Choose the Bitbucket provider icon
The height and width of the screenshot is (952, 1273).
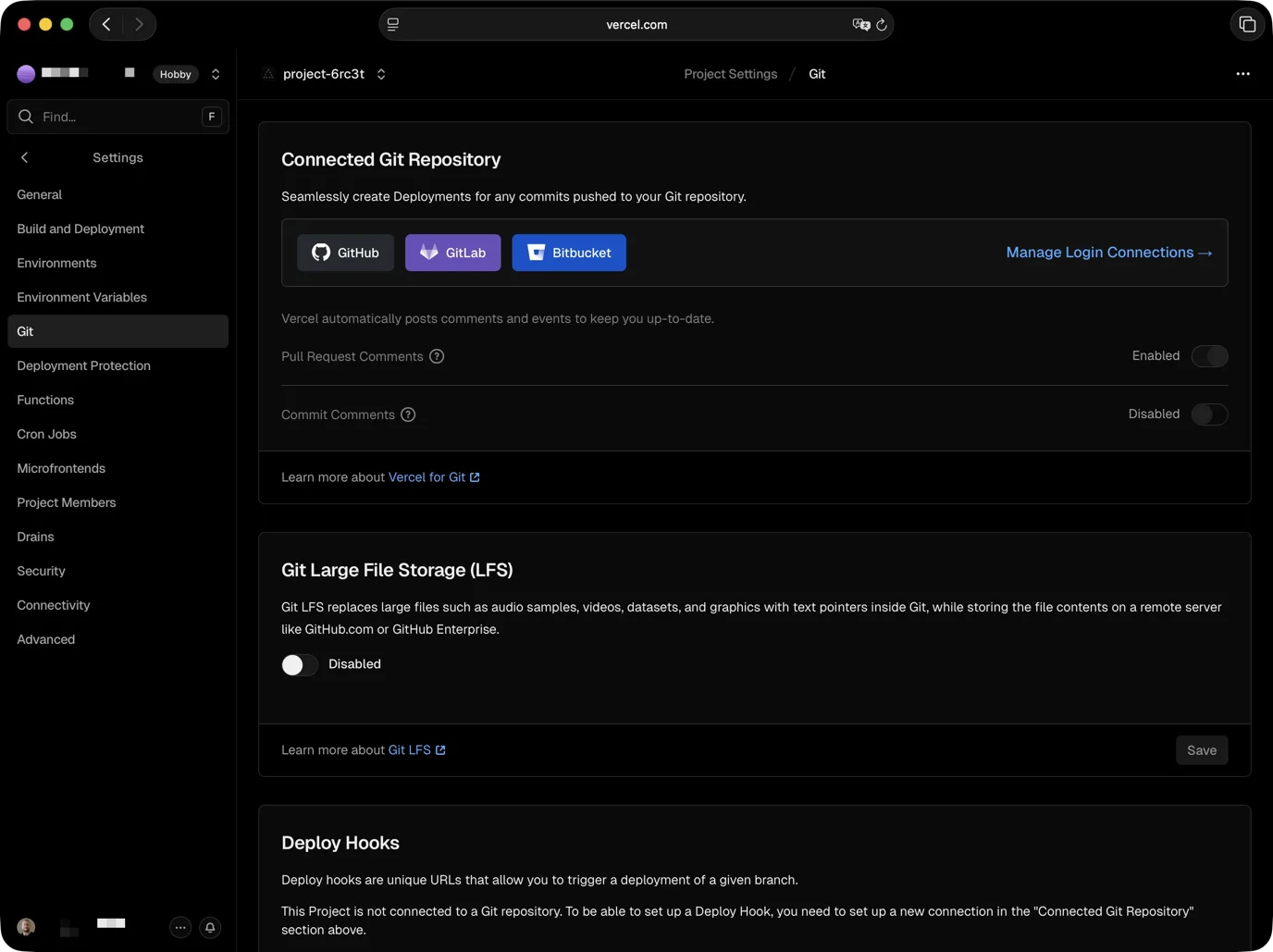click(537, 252)
